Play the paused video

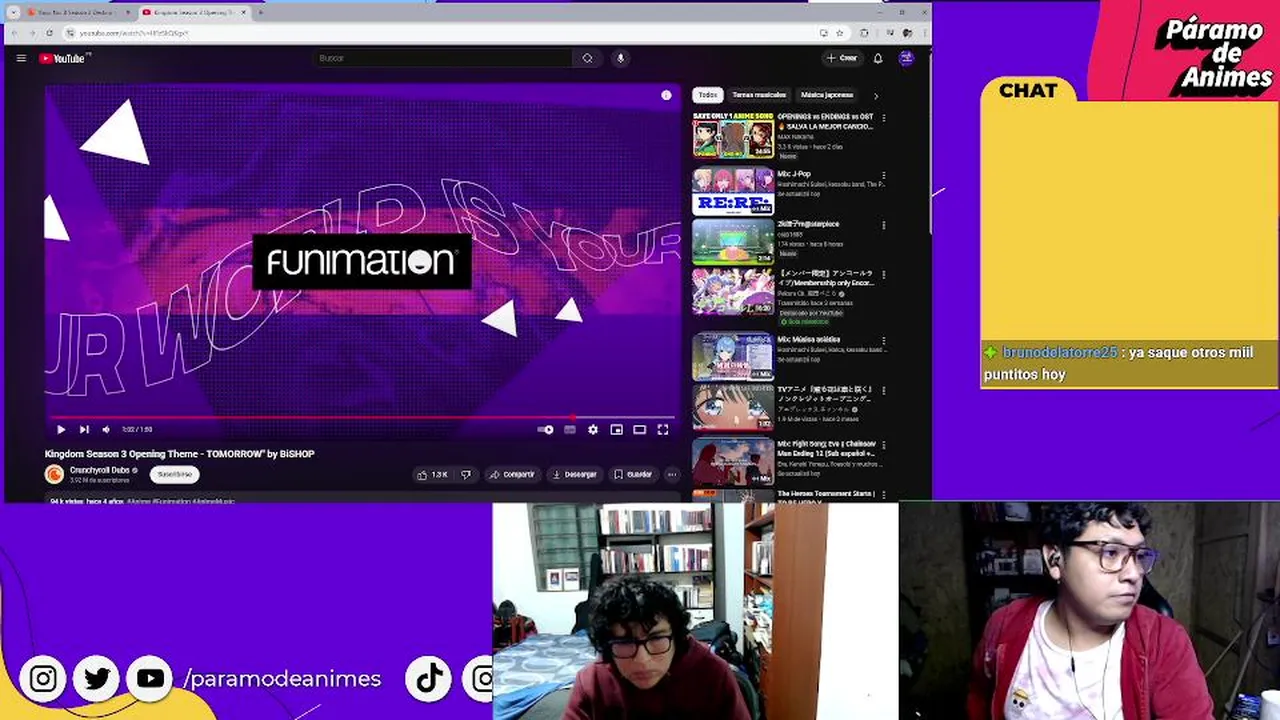[x=61, y=429]
